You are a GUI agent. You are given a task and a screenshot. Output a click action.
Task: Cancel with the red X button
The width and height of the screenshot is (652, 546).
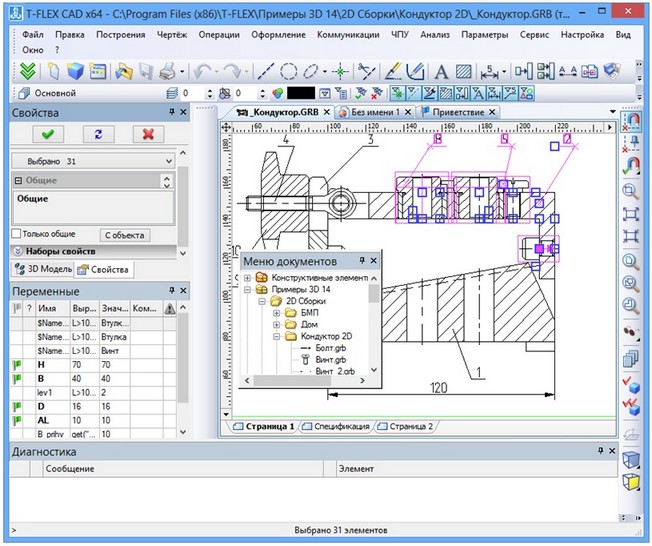point(148,134)
